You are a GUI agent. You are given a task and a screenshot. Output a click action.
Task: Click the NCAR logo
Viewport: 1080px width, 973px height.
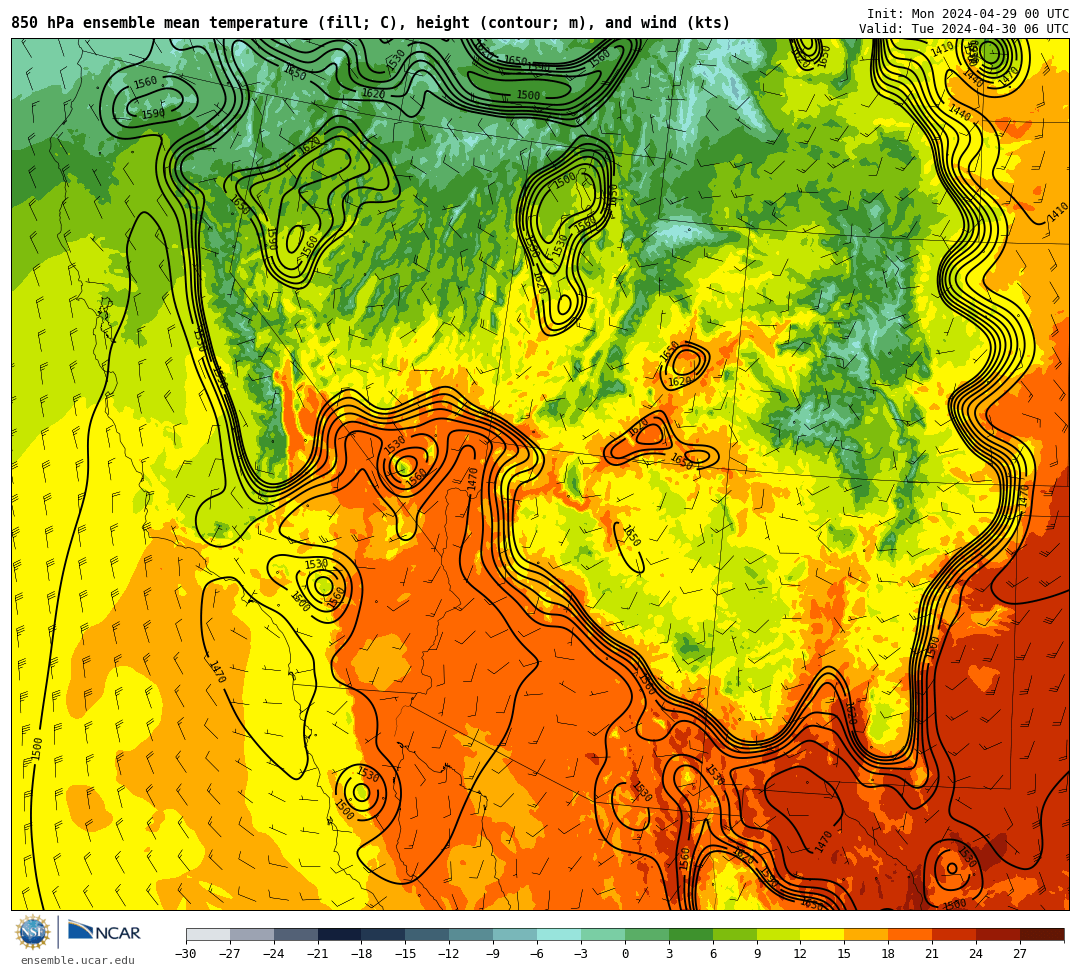click(x=105, y=932)
